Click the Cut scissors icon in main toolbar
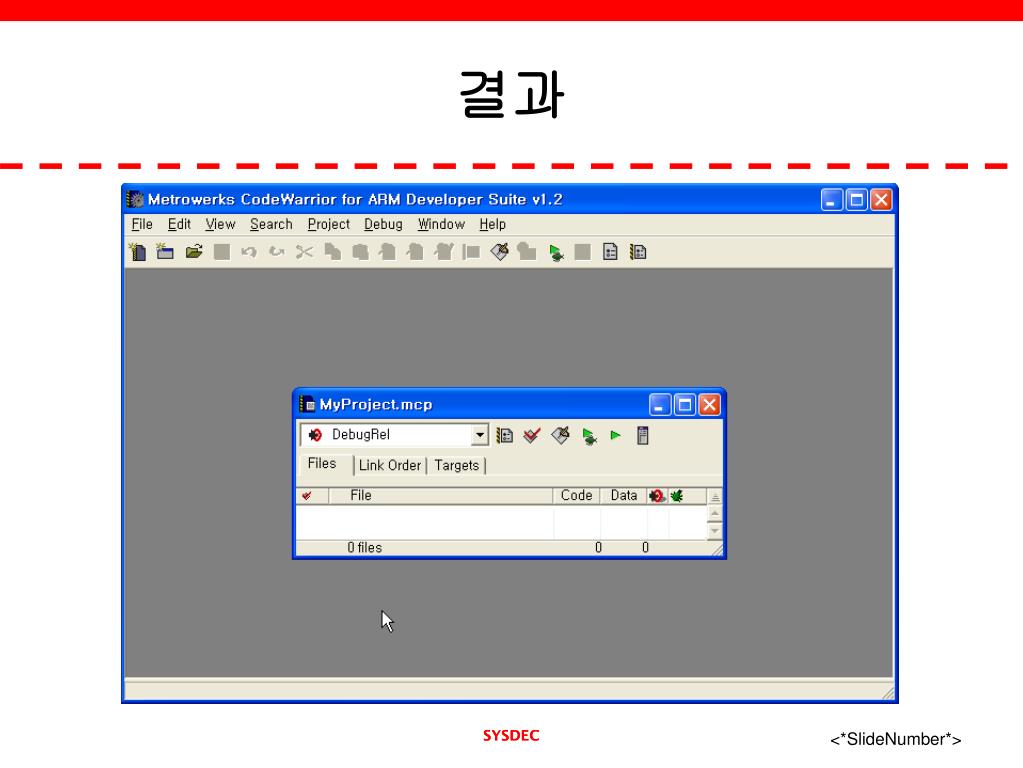Image resolution: width=1023 pixels, height=768 pixels. click(x=304, y=252)
